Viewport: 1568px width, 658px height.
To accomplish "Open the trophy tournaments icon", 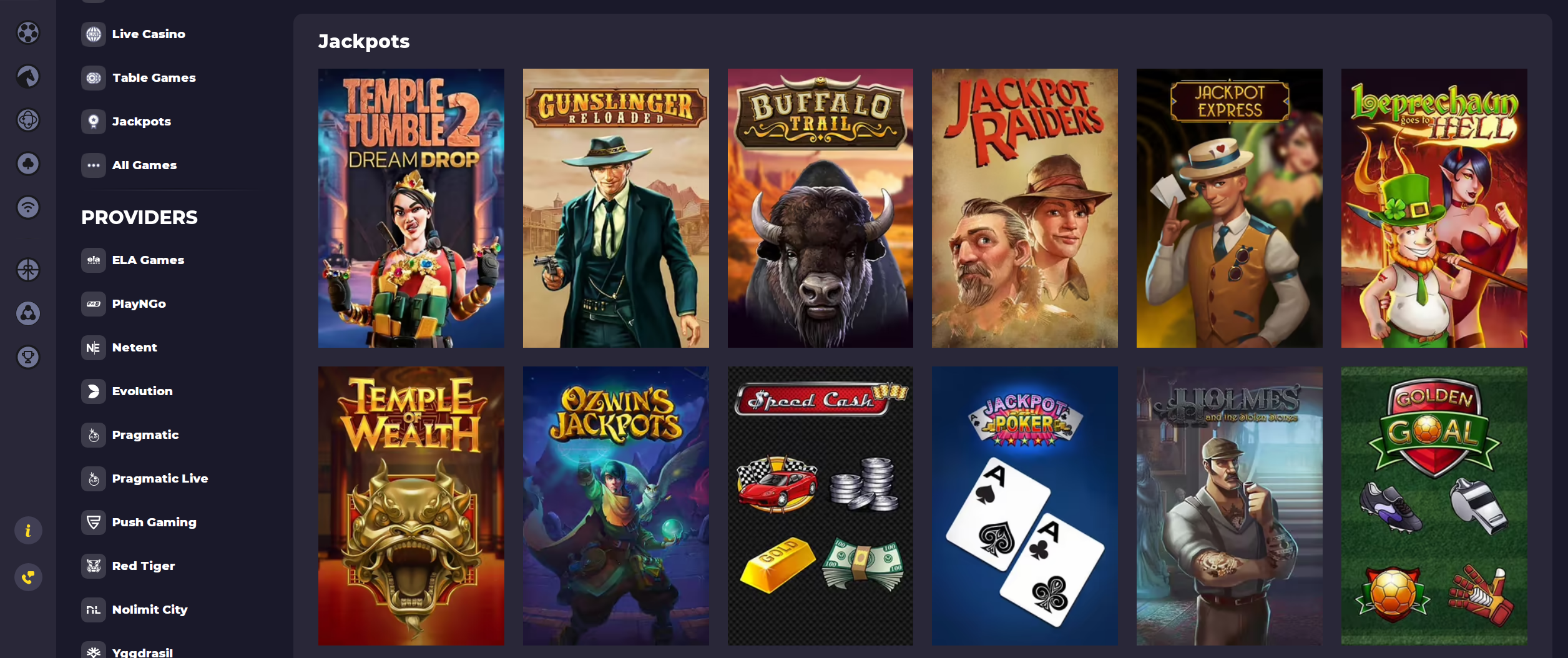I will click(28, 357).
